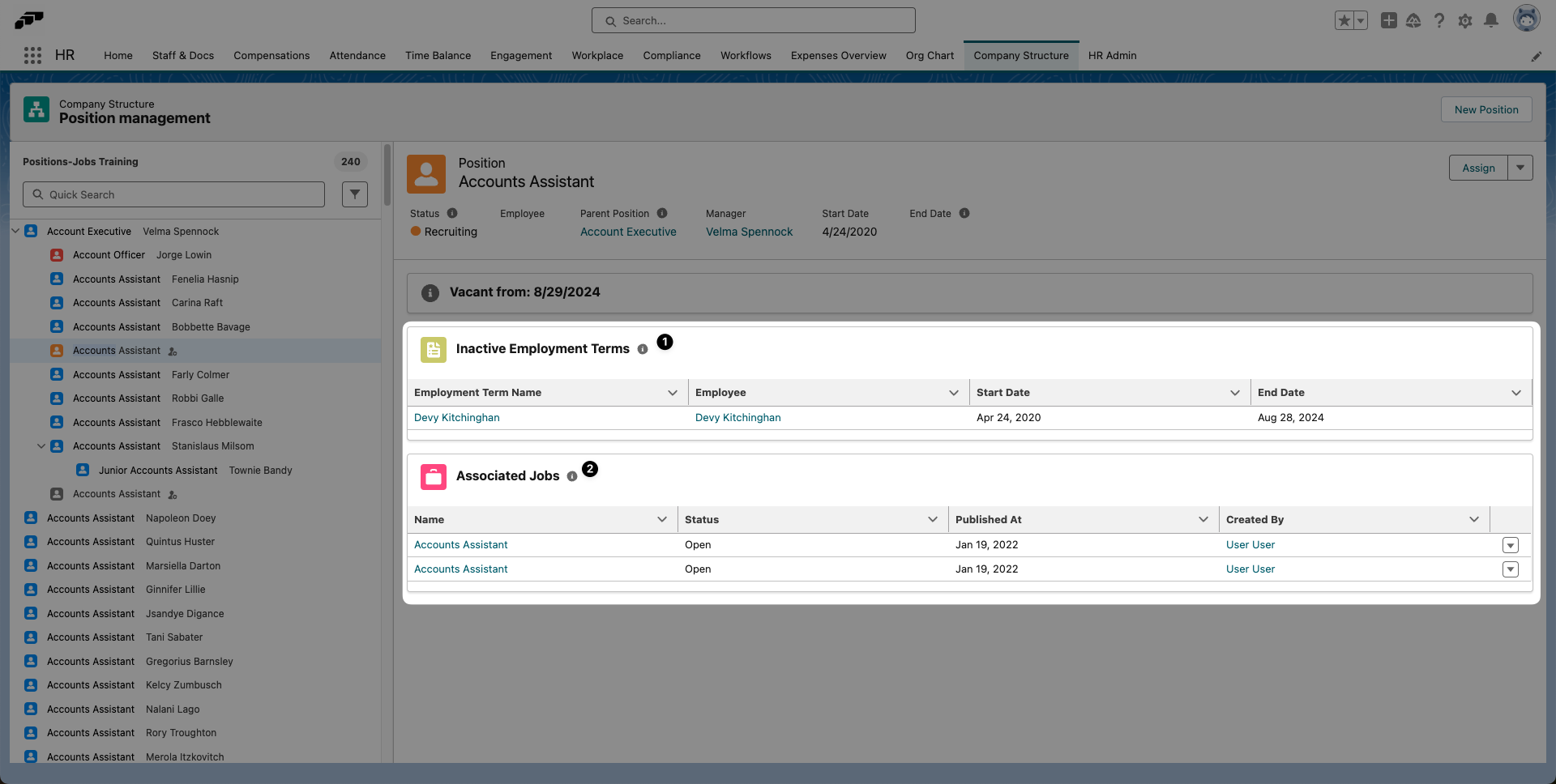Open the user avatar profile menu
Viewport: 1556px width, 784px height.
1527,18
